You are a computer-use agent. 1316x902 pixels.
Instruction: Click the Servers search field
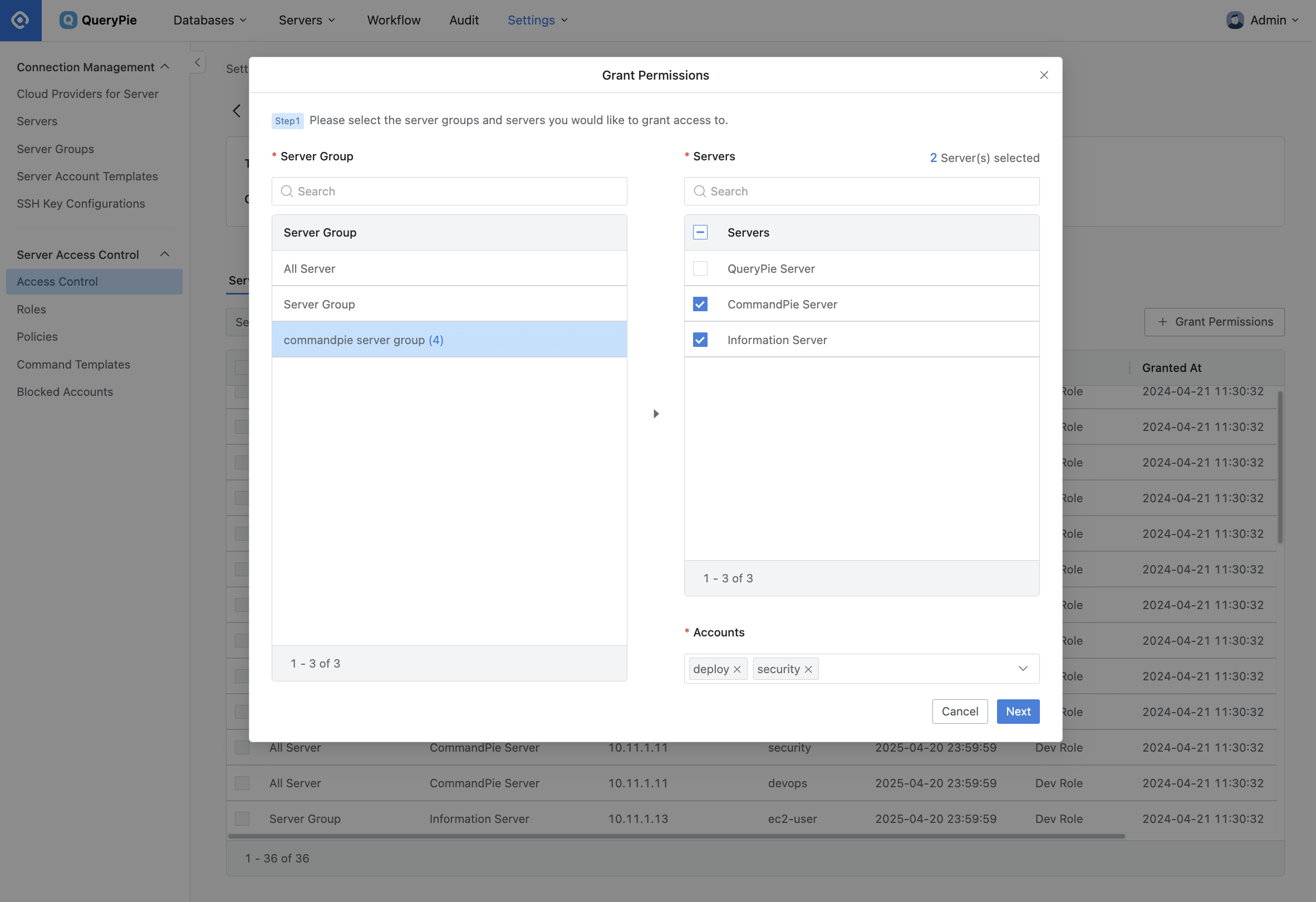click(x=861, y=192)
